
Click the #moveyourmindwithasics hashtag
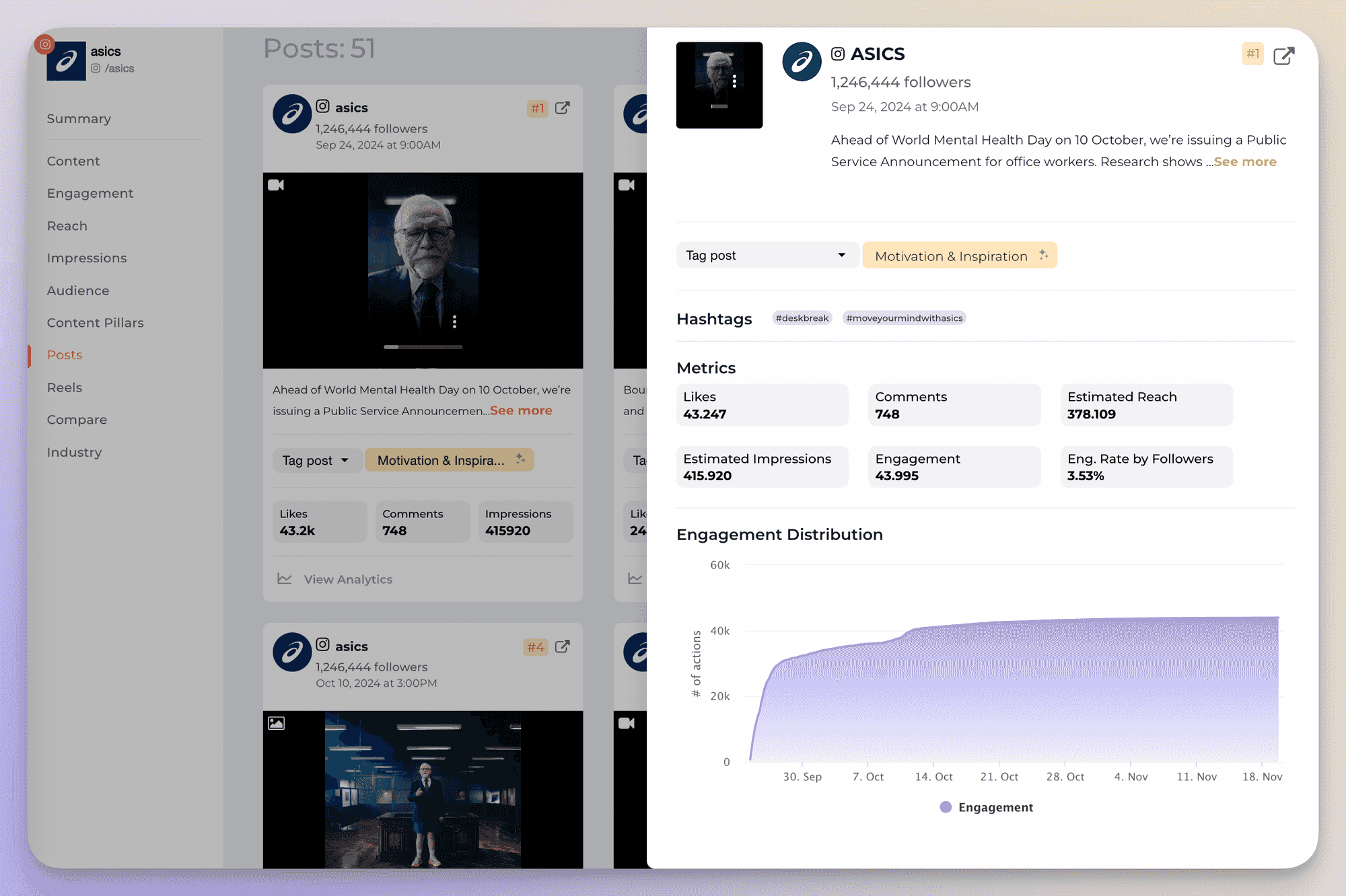click(x=905, y=318)
